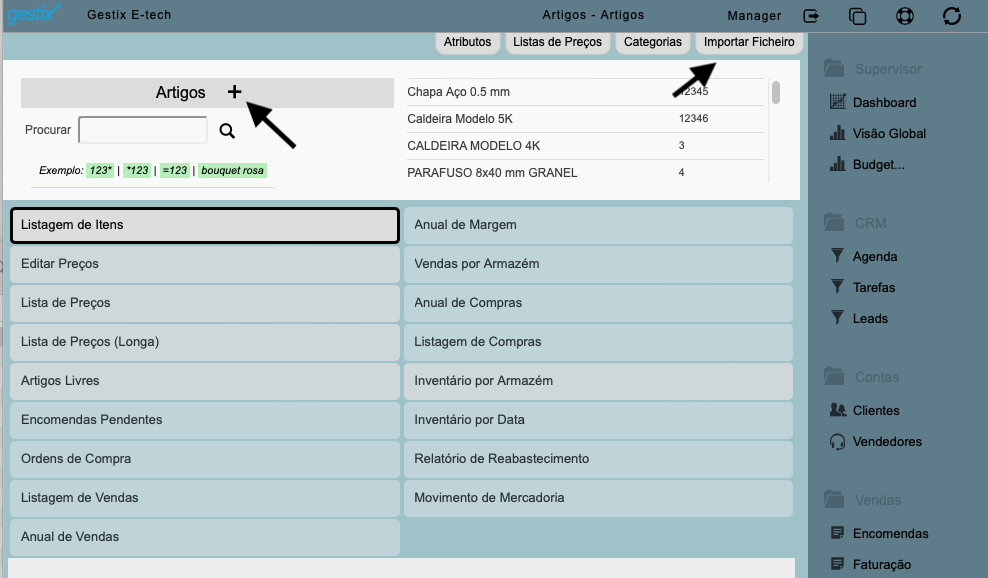Click the article code 12346
988x578 pixels.
click(693, 118)
